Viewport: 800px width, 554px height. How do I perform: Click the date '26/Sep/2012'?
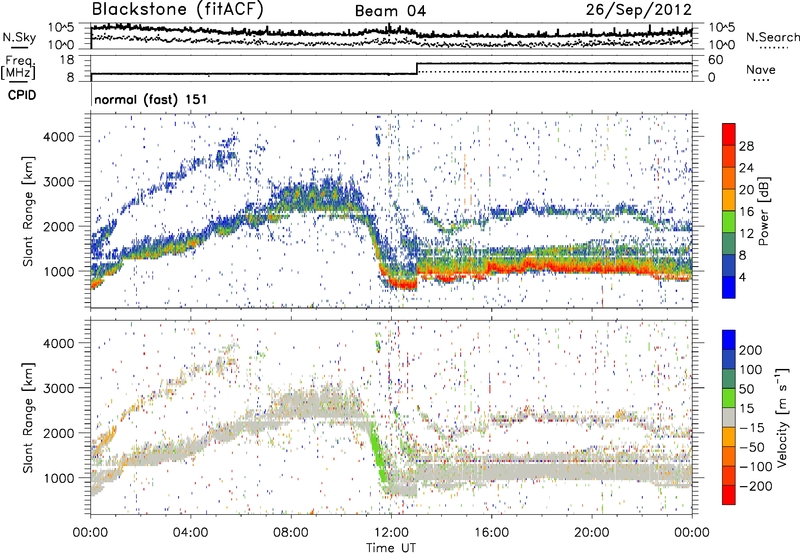pyautogui.click(x=639, y=10)
